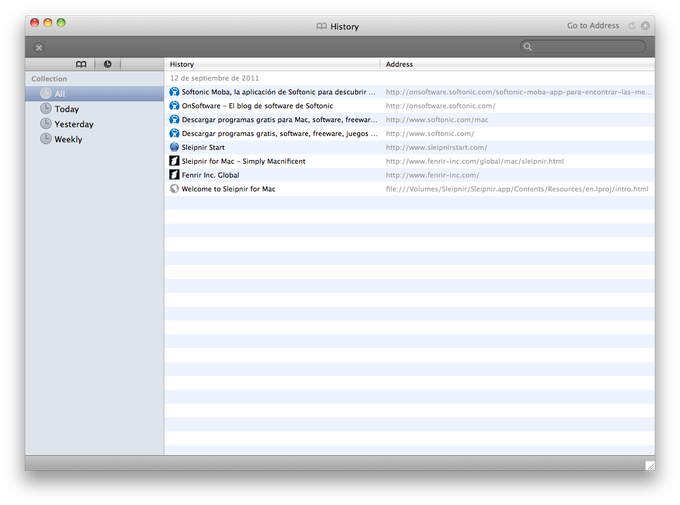Click the green zoom window button

coord(61,23)
